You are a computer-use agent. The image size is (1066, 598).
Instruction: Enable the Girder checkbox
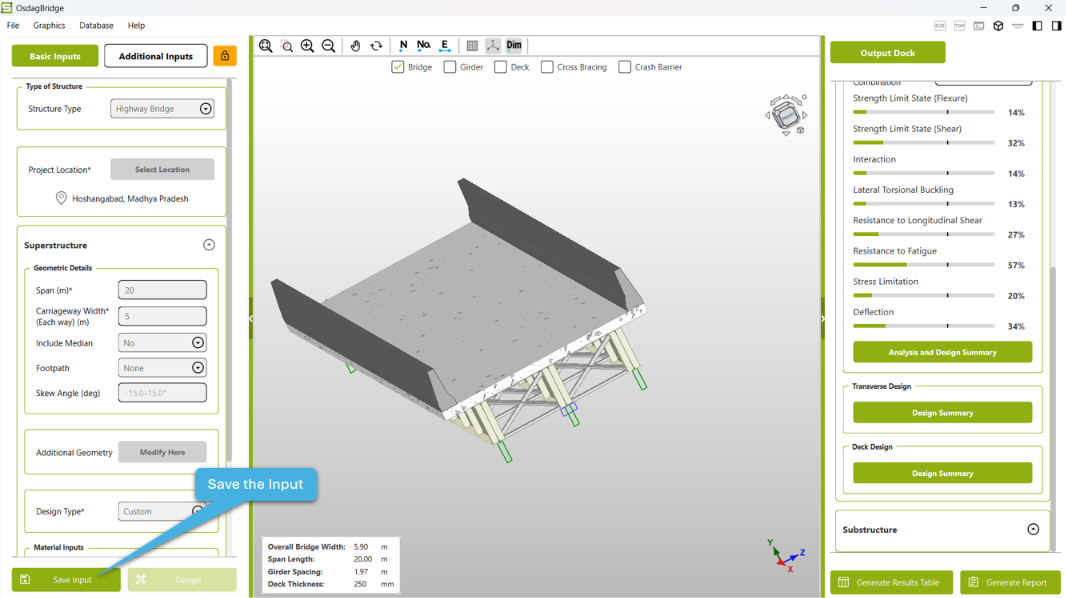(x=449, y=67)
